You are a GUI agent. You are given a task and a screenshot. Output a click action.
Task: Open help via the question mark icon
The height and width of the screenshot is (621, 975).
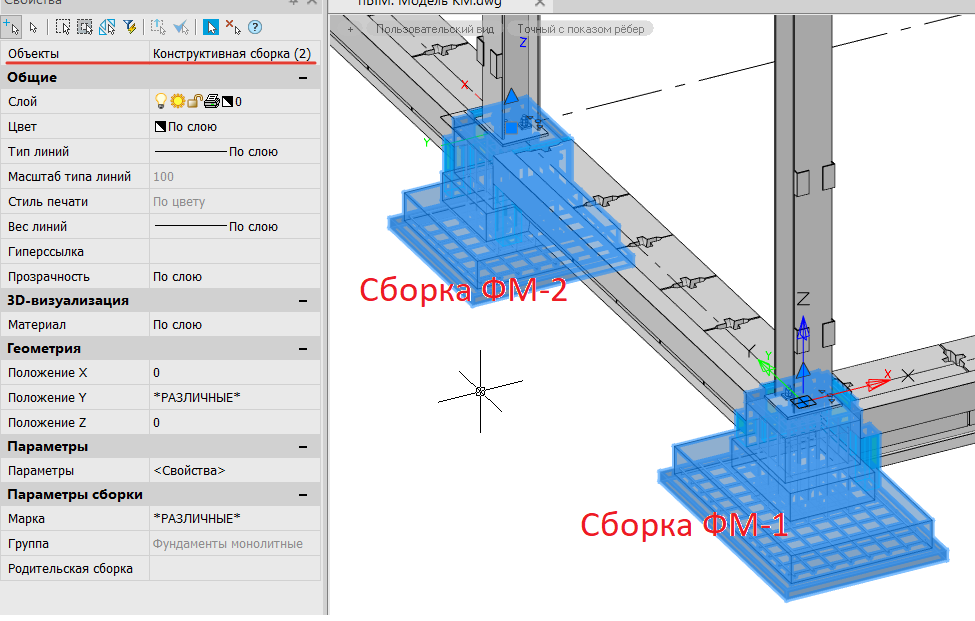click(255, 27)
